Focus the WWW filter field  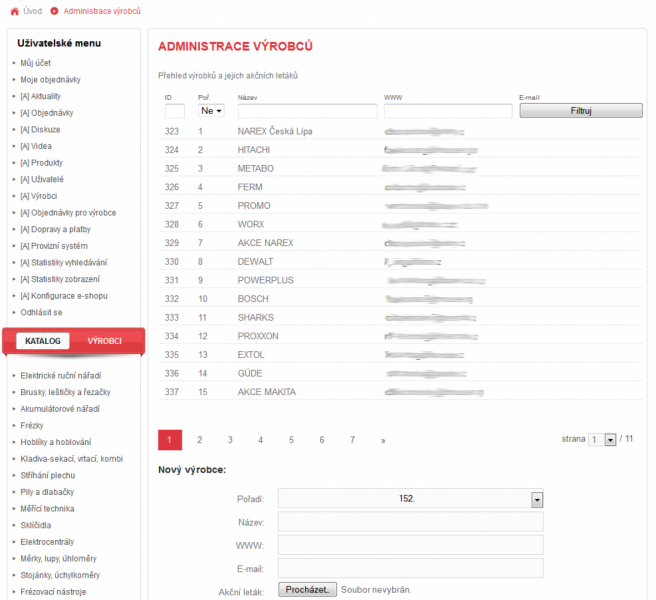(x=448, y=111)
